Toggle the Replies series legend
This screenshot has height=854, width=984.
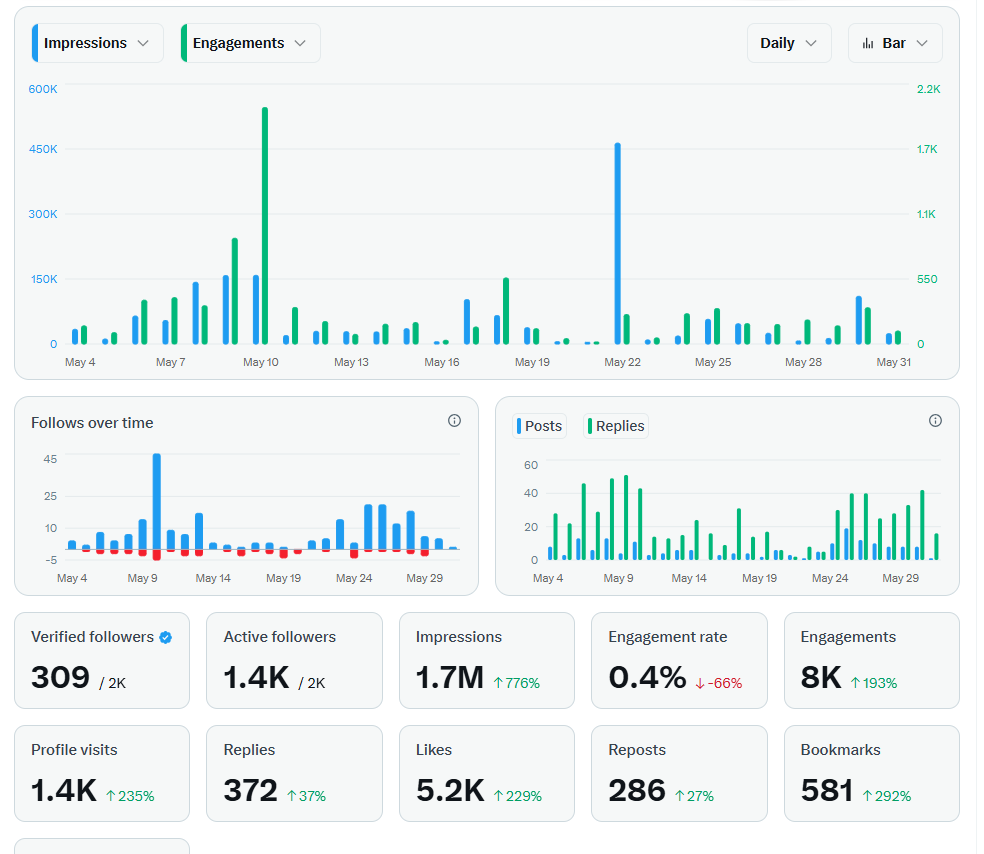pyautogui.click(x=616, y=426)
